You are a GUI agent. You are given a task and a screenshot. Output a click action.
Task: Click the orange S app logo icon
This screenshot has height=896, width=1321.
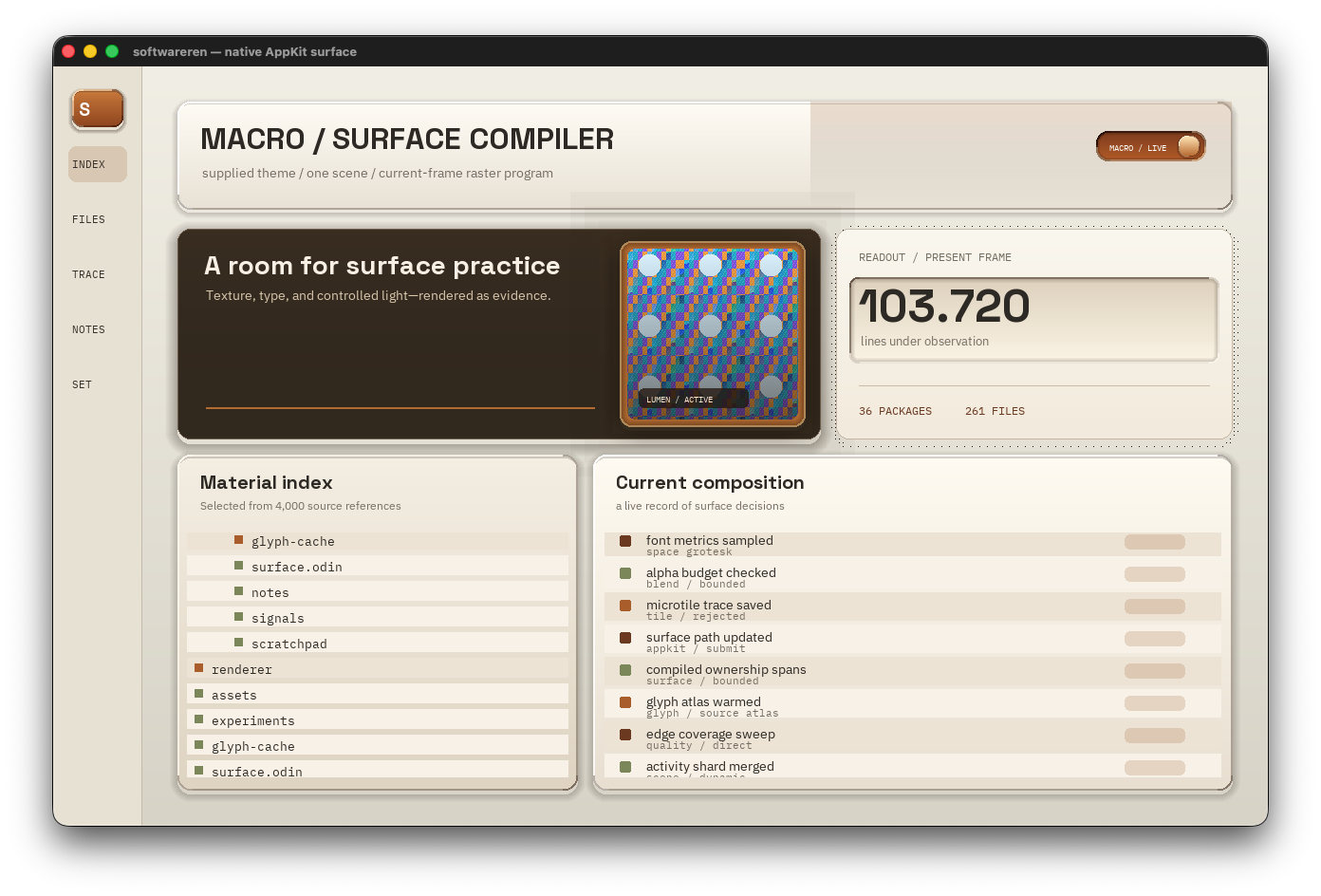click(x=98, y=109)
